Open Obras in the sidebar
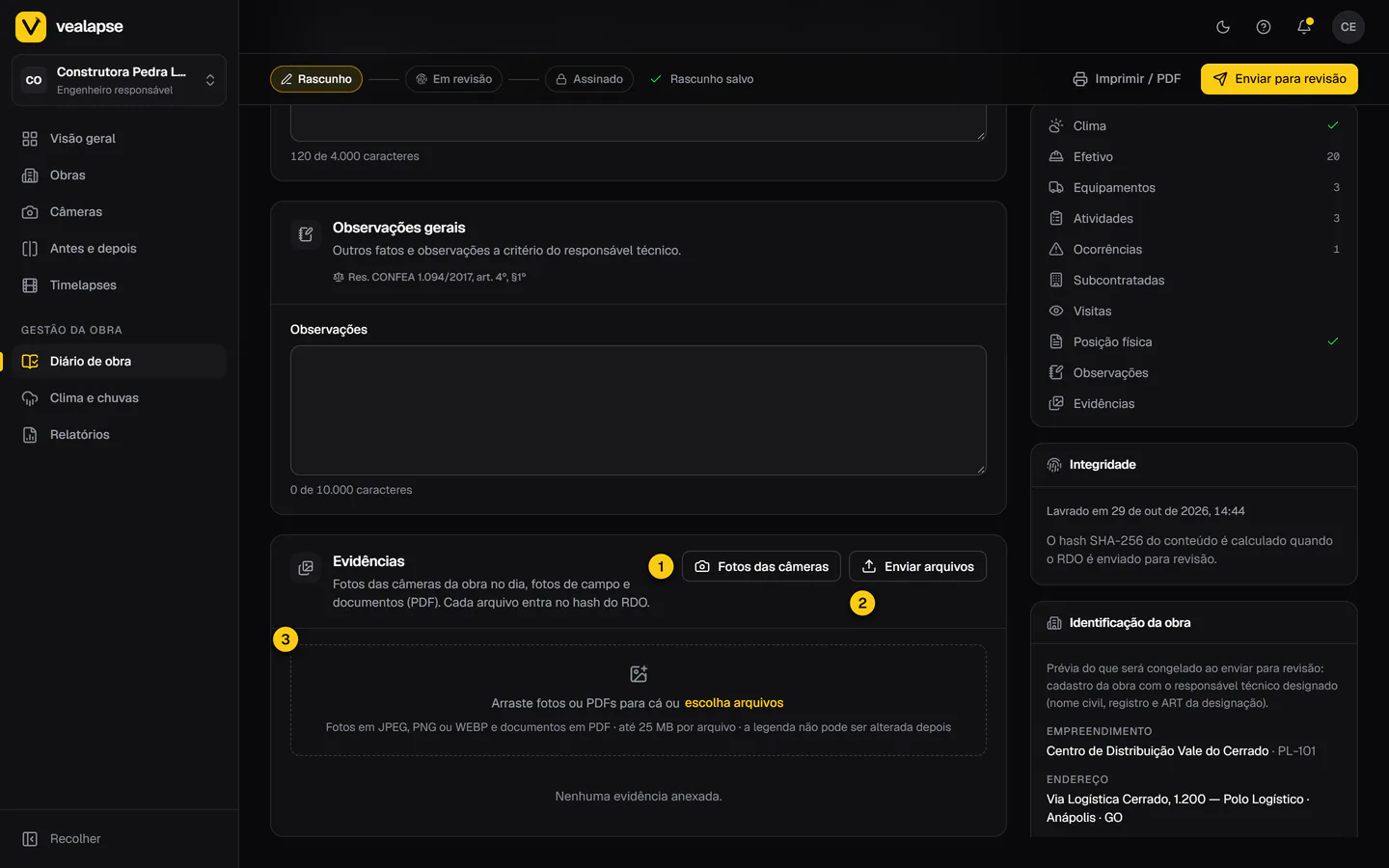 [119, 176]
